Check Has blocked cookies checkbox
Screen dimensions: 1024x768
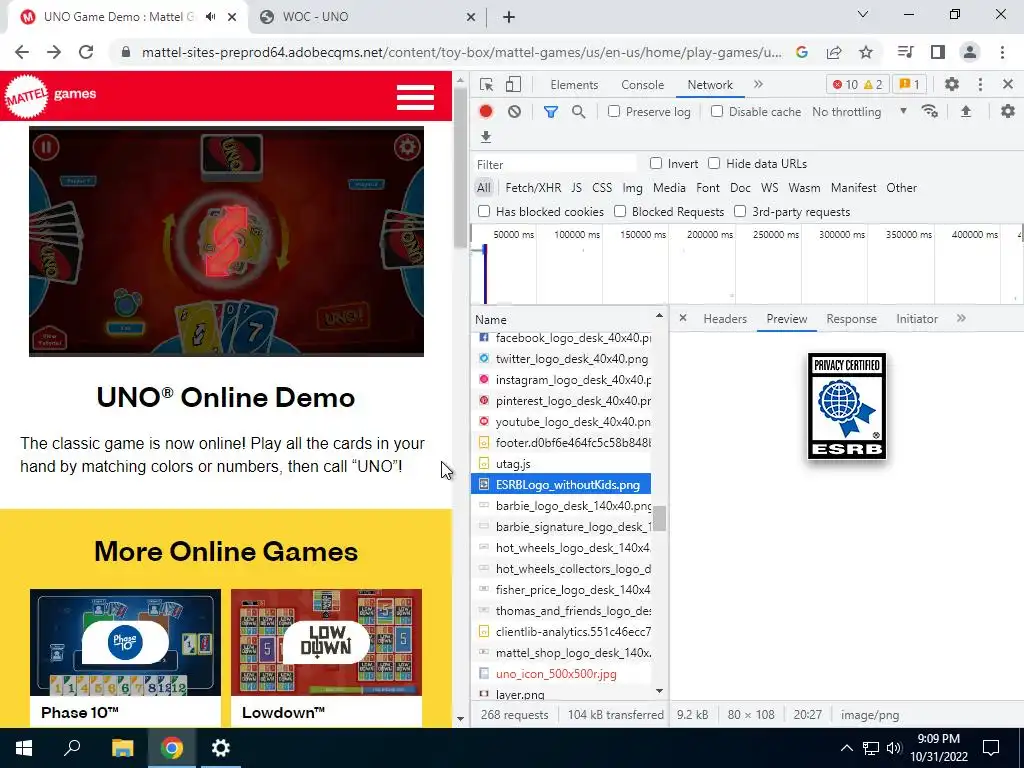click(x=484, y=211)
